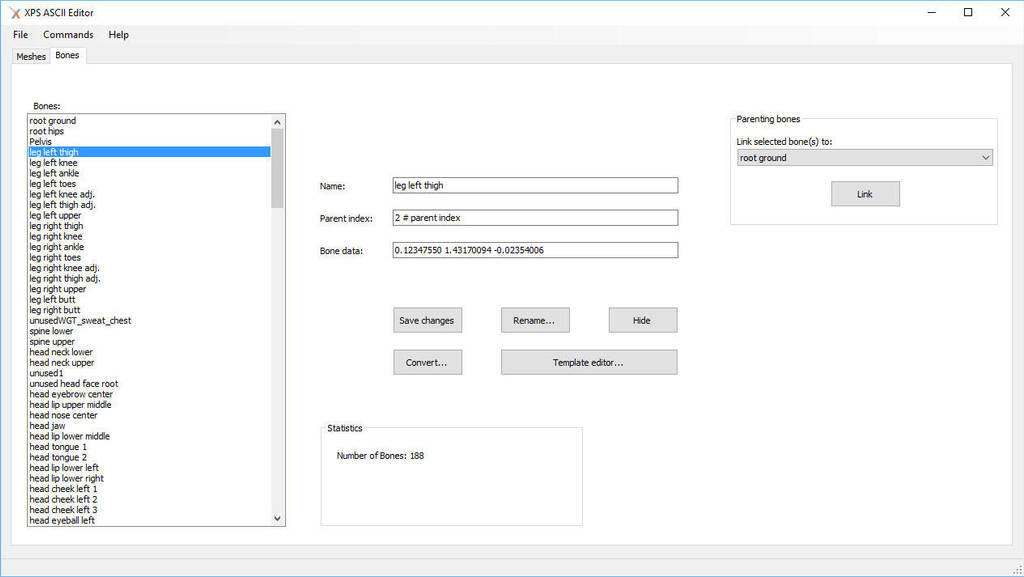Click the Convert... button
The image size is (1024, 577).
click(x=427, y=362)
